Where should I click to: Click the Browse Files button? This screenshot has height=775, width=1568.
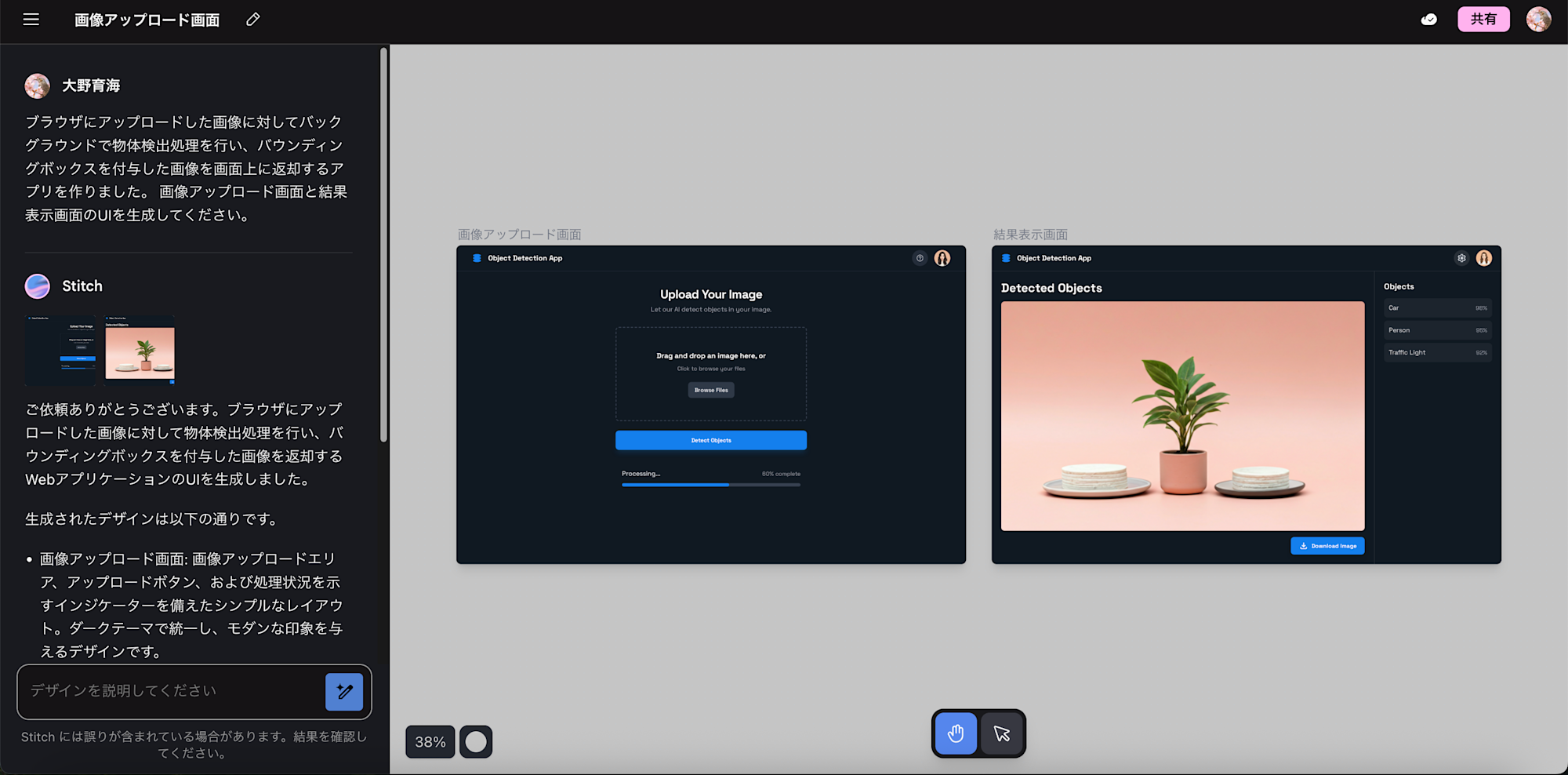(711, 390)
